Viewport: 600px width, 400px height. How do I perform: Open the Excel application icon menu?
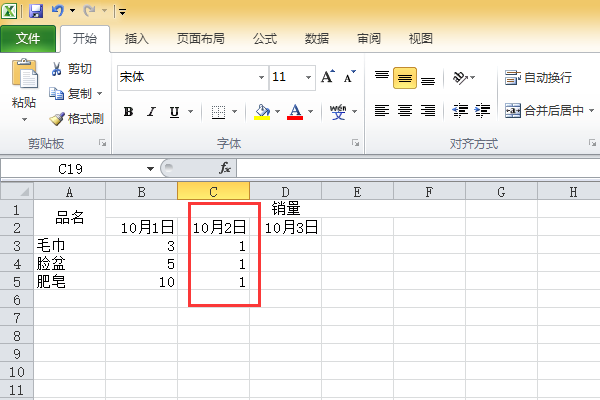click(9, 11)
